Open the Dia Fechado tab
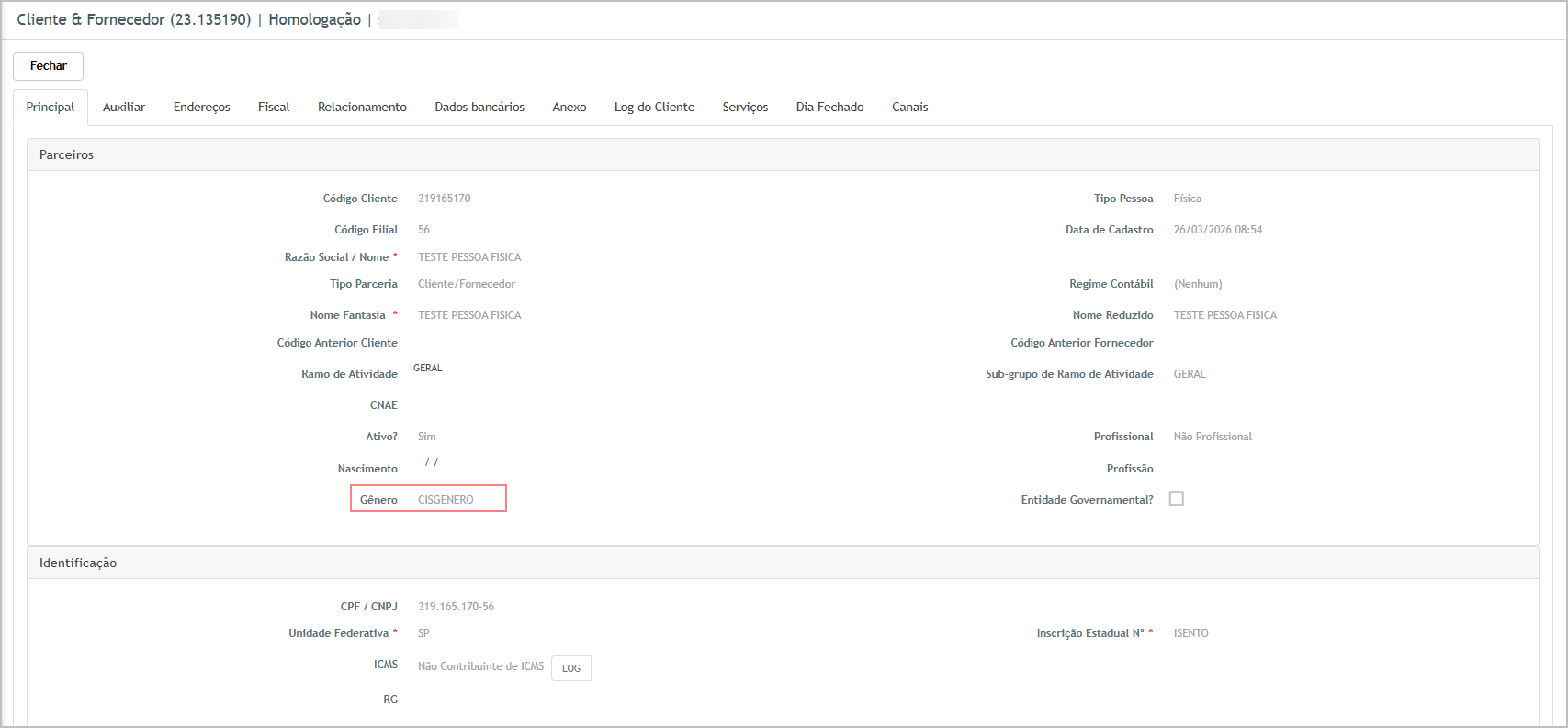This screenshot has height=728, width=1568. [x=829, y=108]
